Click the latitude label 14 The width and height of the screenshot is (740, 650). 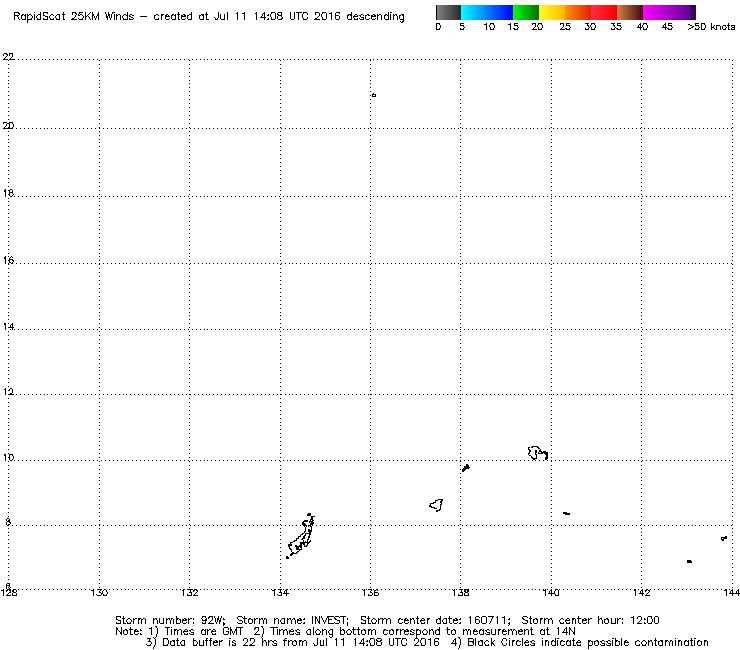(8, 327)
